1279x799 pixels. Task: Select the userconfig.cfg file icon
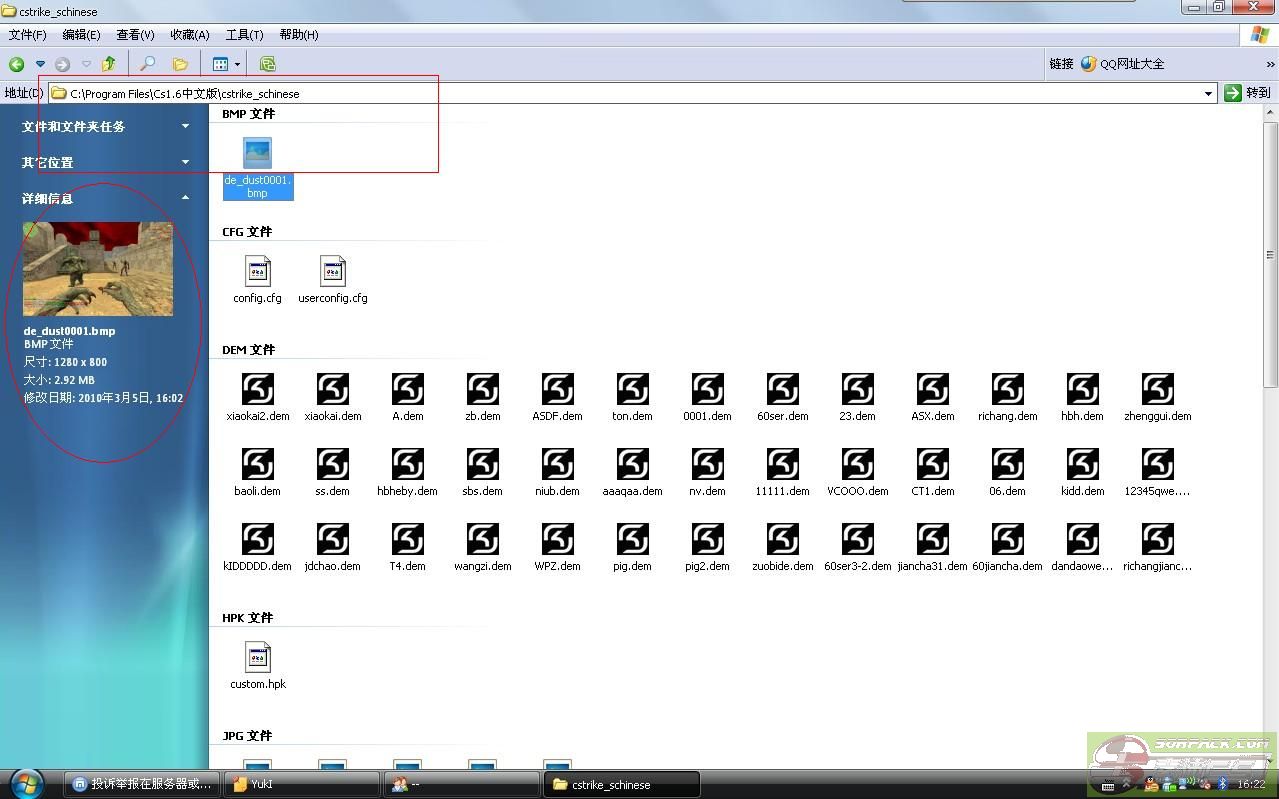click(x=332, y=272)
